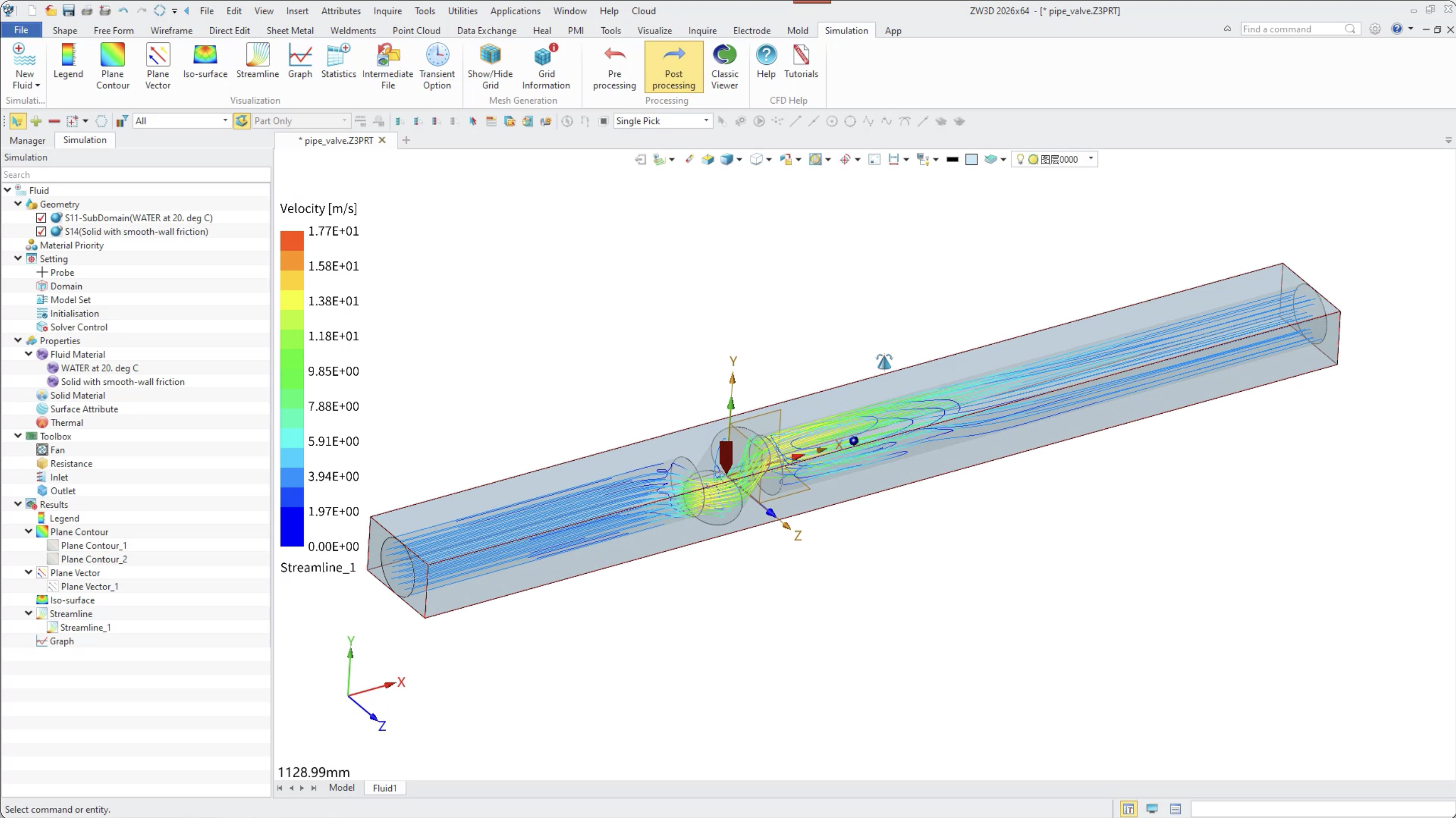Select Streamline_1 in the results tree
Image resolution: width=1456 pixels, height=818 pixels.
point(85,627)
